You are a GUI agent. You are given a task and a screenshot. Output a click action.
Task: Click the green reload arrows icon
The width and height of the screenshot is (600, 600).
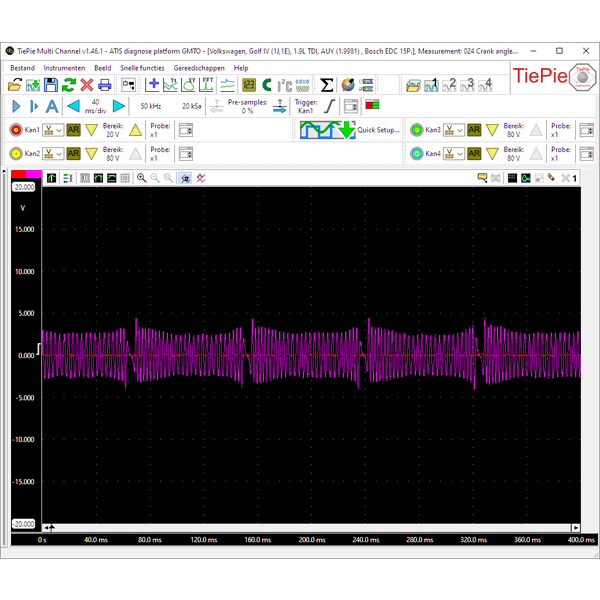click(x=69, y=85)
